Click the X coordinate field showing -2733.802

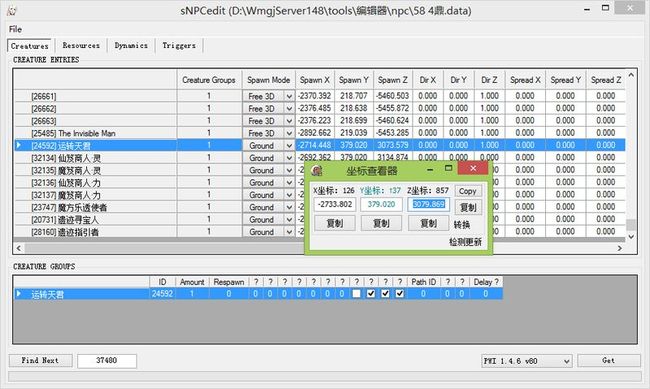[x=335, y=204]
